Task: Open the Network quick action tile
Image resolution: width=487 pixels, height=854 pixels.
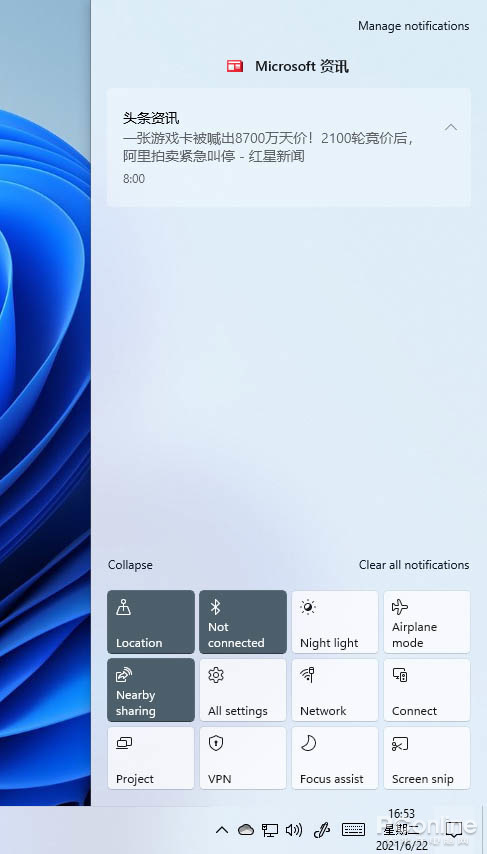Action: pyautogui.click(x=335, y=690)
